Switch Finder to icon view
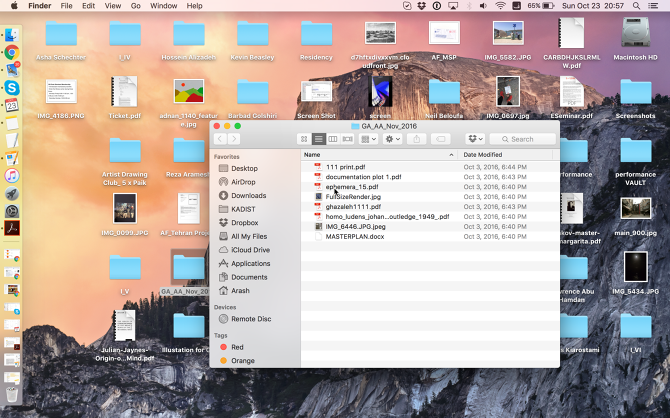This screenshot has height=418, width=670. click(x=304, y=139)
